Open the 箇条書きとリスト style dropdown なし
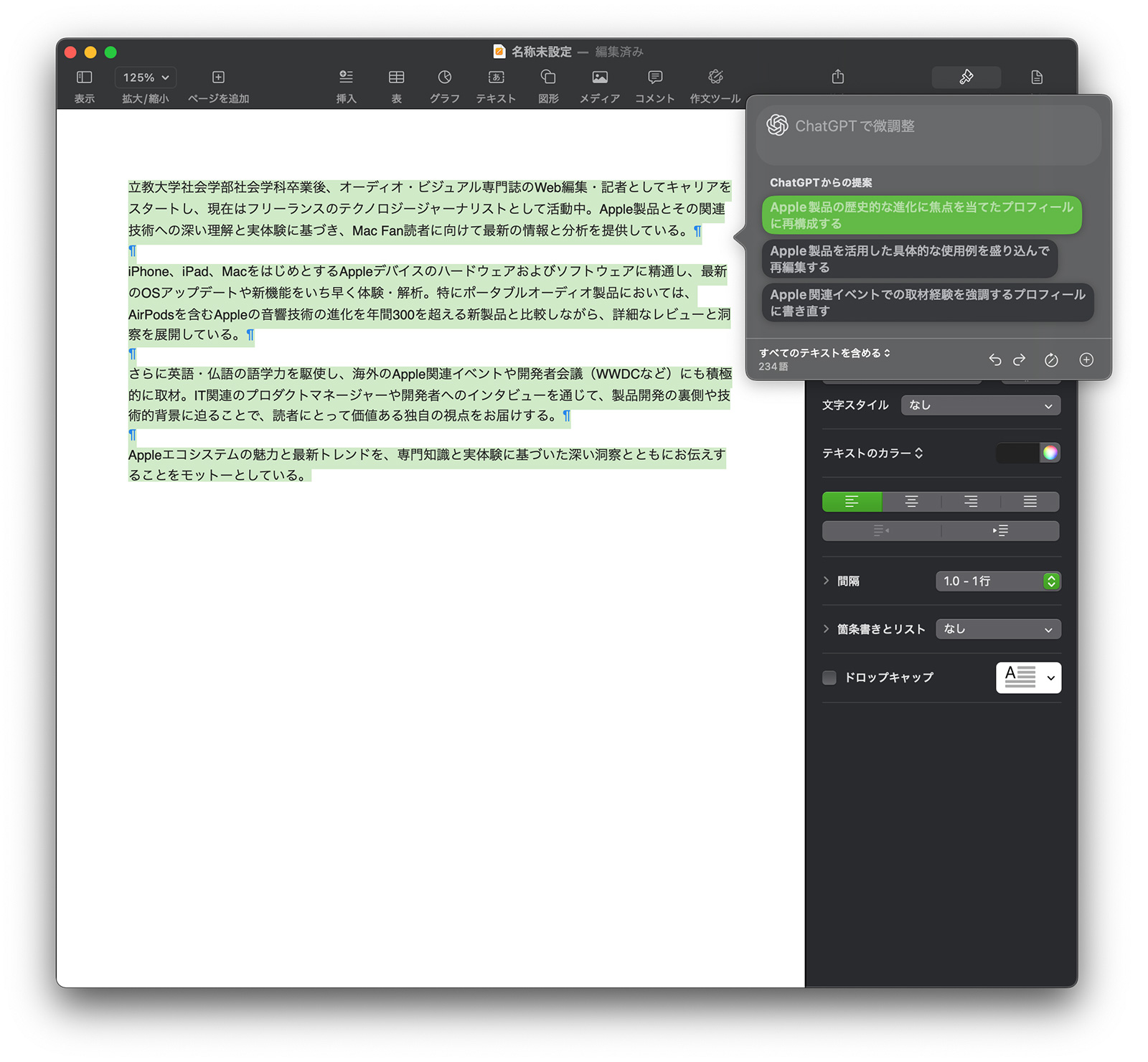Viewport: 1148px width, 1062px height. (x=998, y=629)
